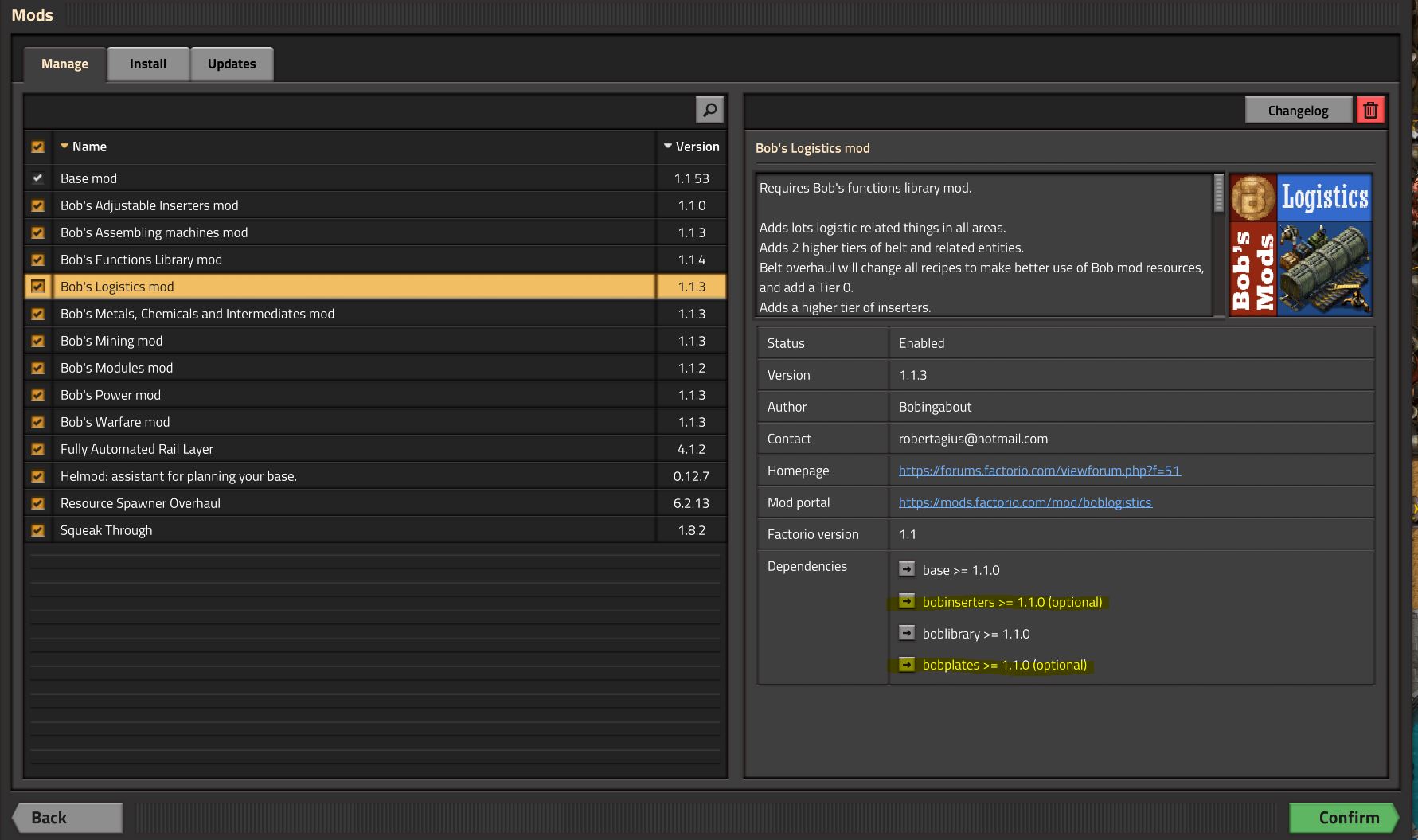The width and height of the screenshot is (1418, 840).
Task: Uncheck Fully Automated Rail Layer
Action: [x=37, y=449]
